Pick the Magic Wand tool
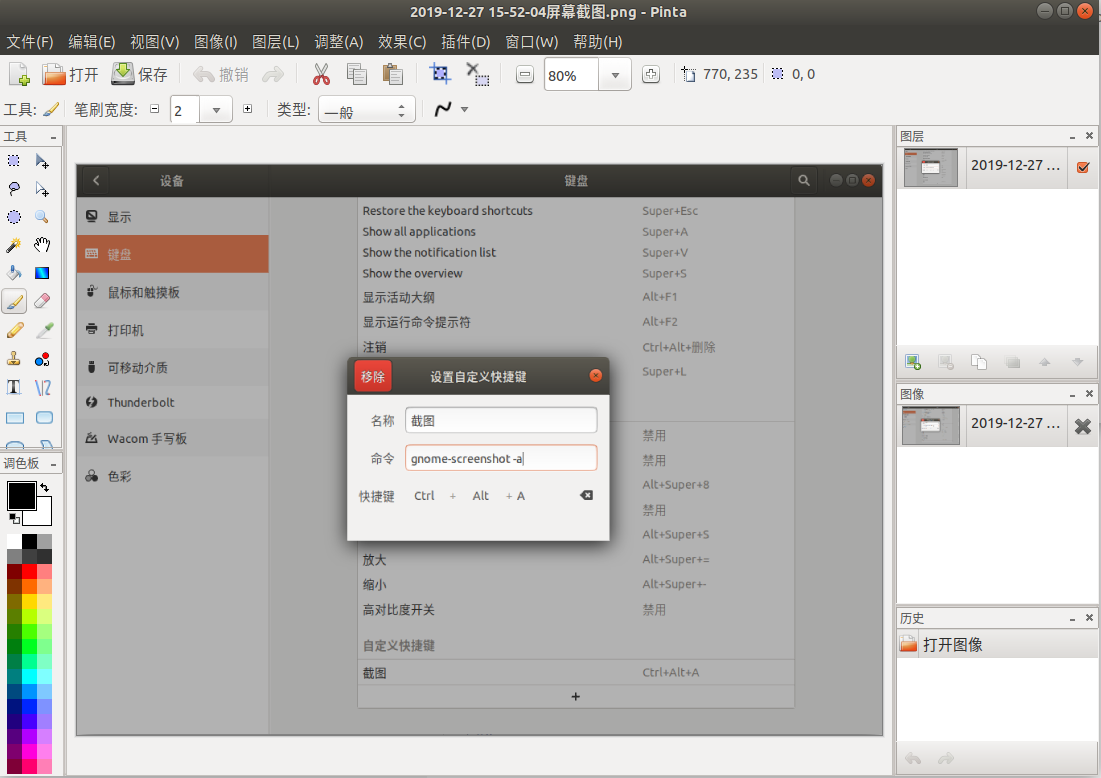The width and height of the screenshot is (1101, 778). coord(13,245)
